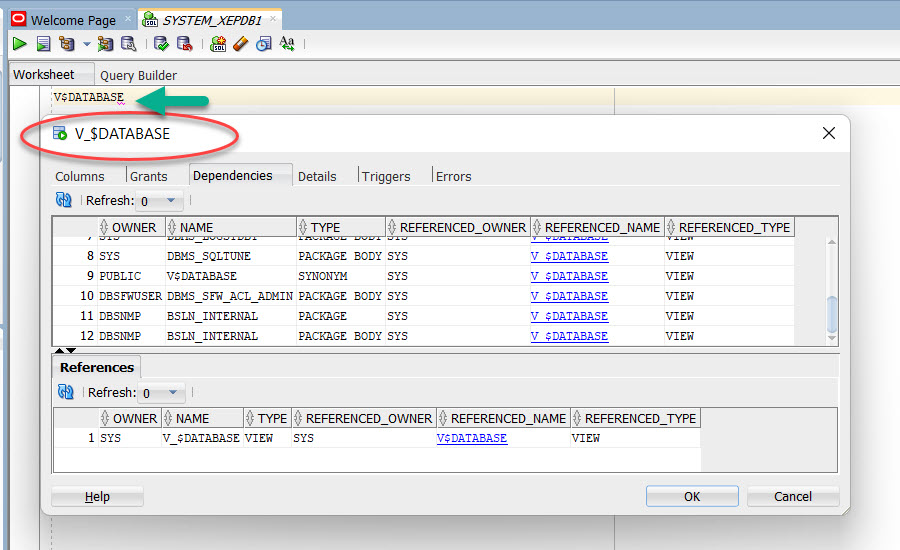Toggle text case with the Aa icon

point(286,44)
